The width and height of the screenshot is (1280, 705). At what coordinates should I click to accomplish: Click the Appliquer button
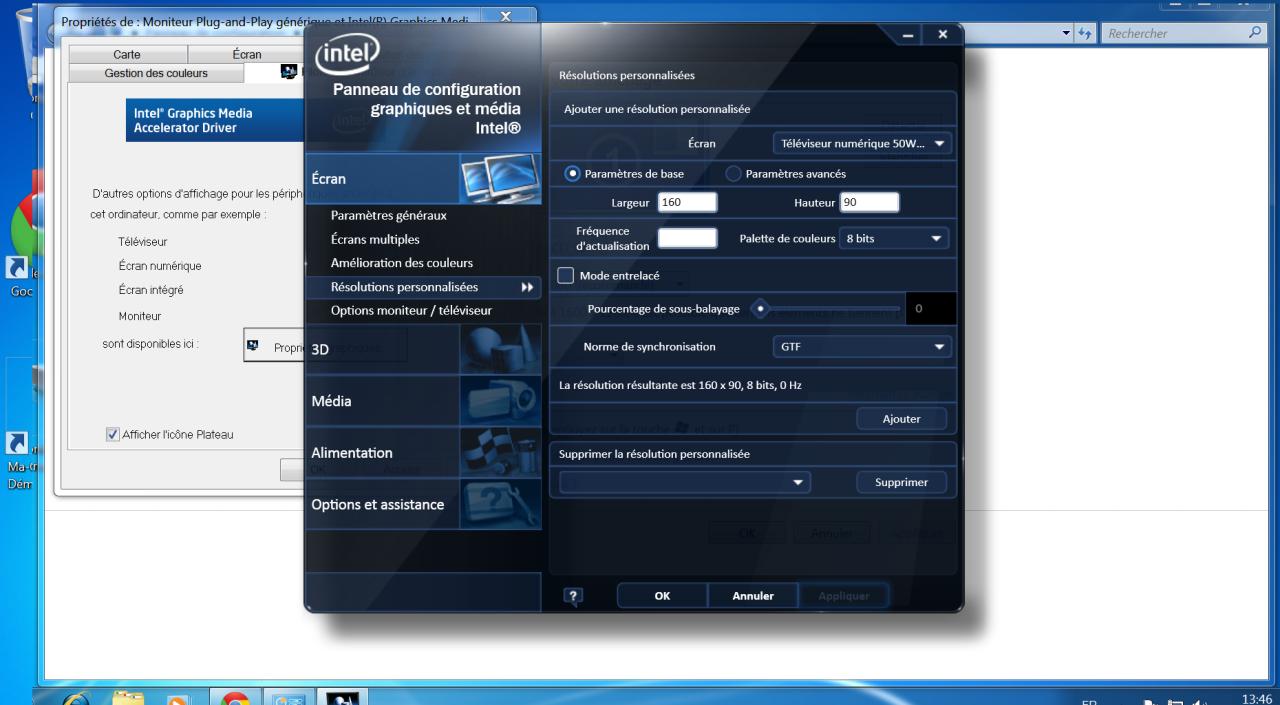coord(844,595)
